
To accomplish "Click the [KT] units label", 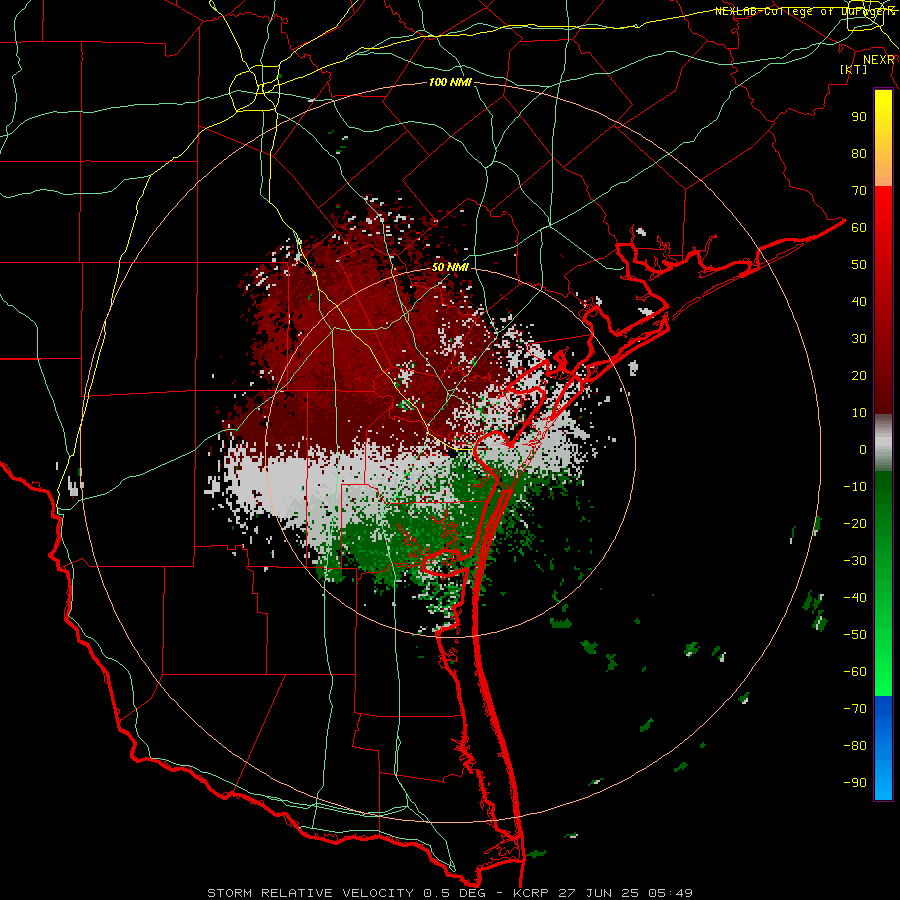I will click(854, 69).
